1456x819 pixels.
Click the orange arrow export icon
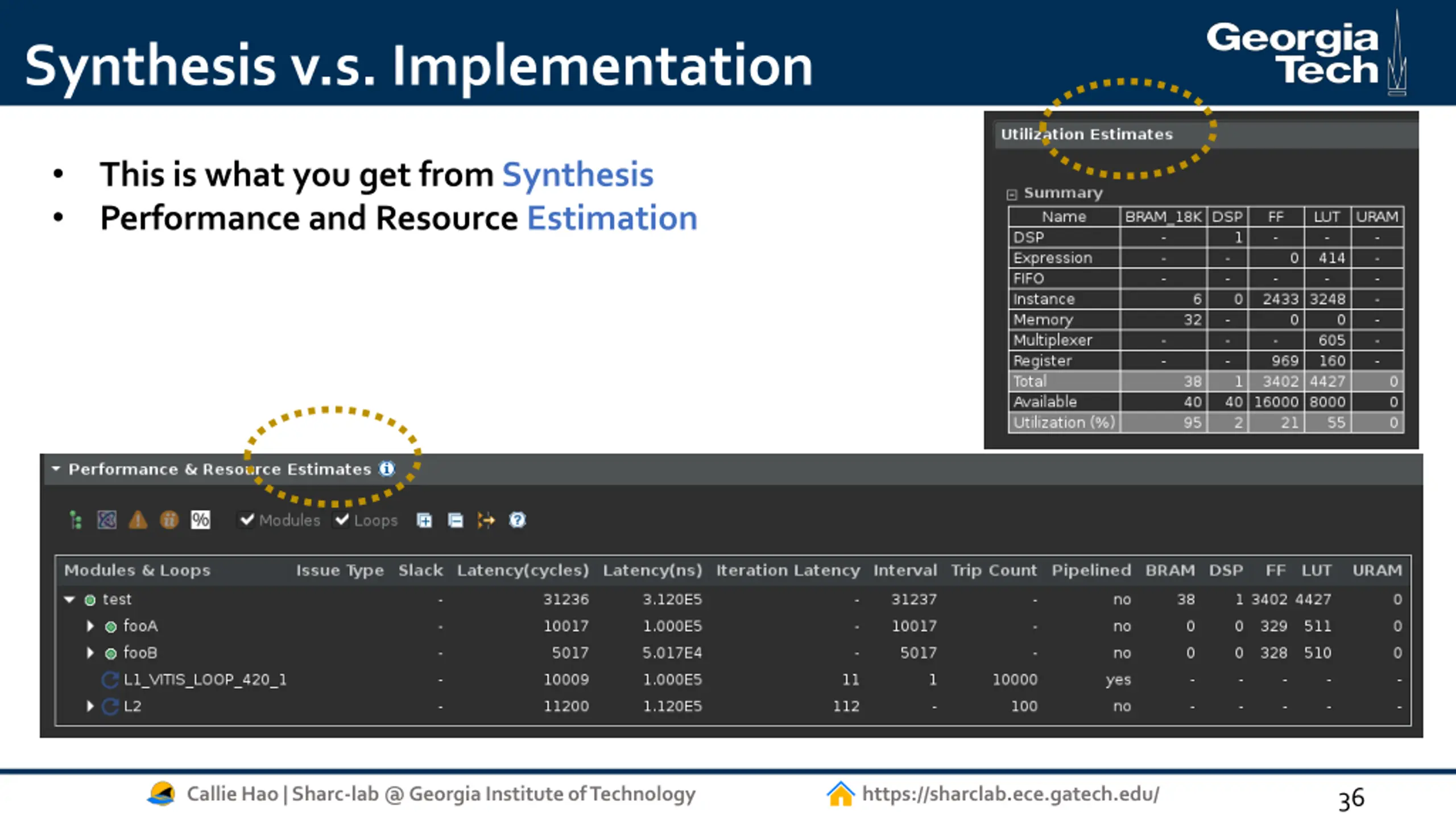(486, 520)
